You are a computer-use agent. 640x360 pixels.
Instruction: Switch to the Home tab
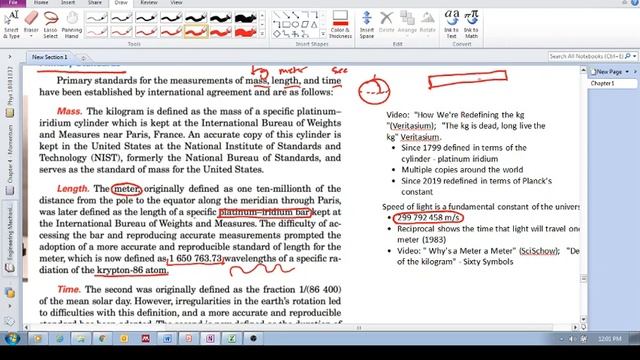[41, 3]
